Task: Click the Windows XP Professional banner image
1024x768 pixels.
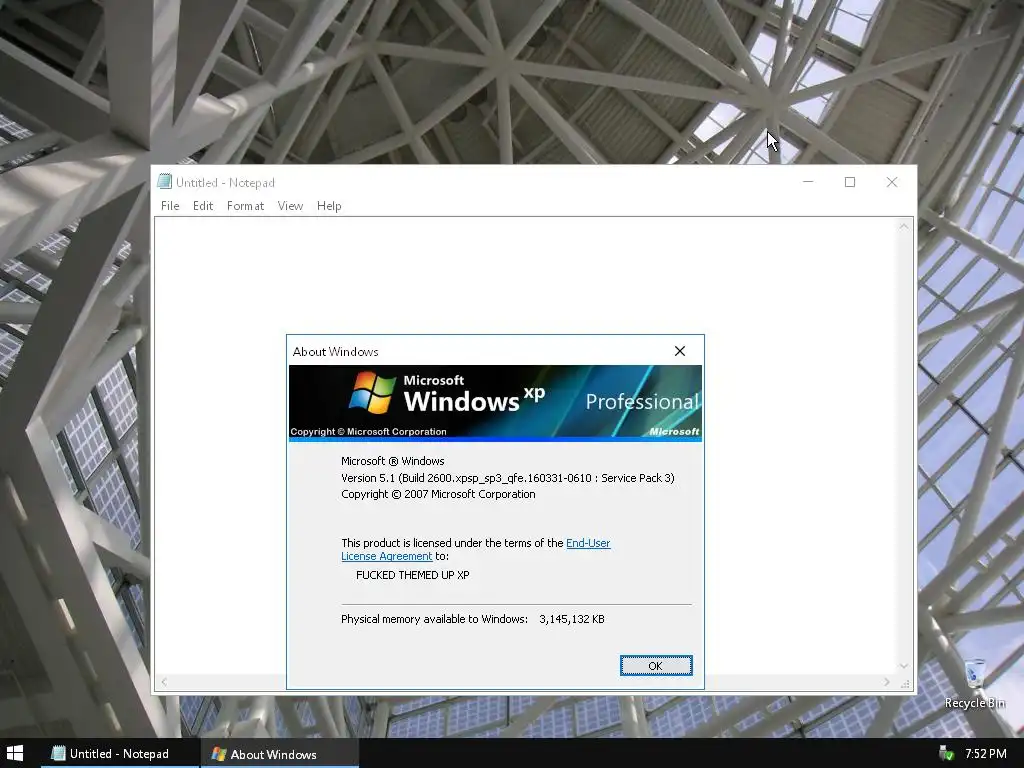Action: pos(495,403)
